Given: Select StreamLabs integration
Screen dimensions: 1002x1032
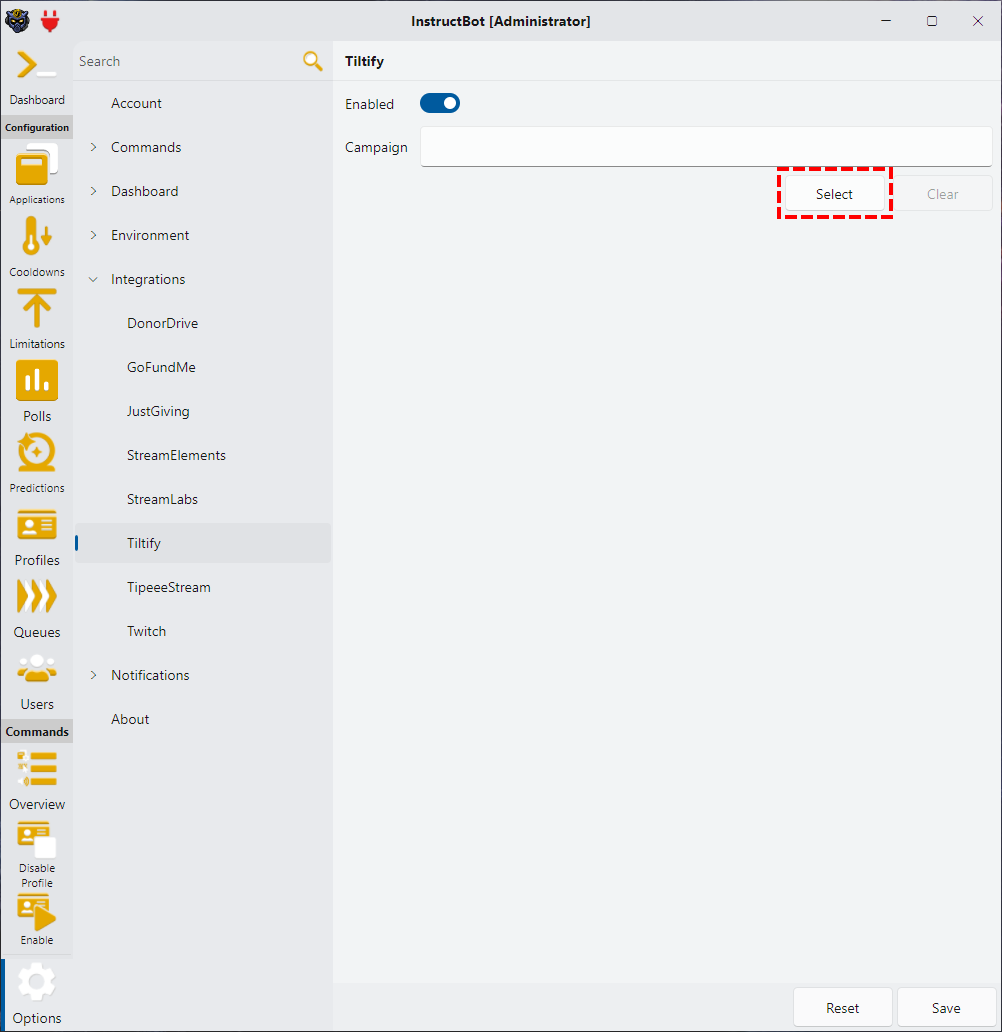Looking at the screenshot, I should (203, 500).
